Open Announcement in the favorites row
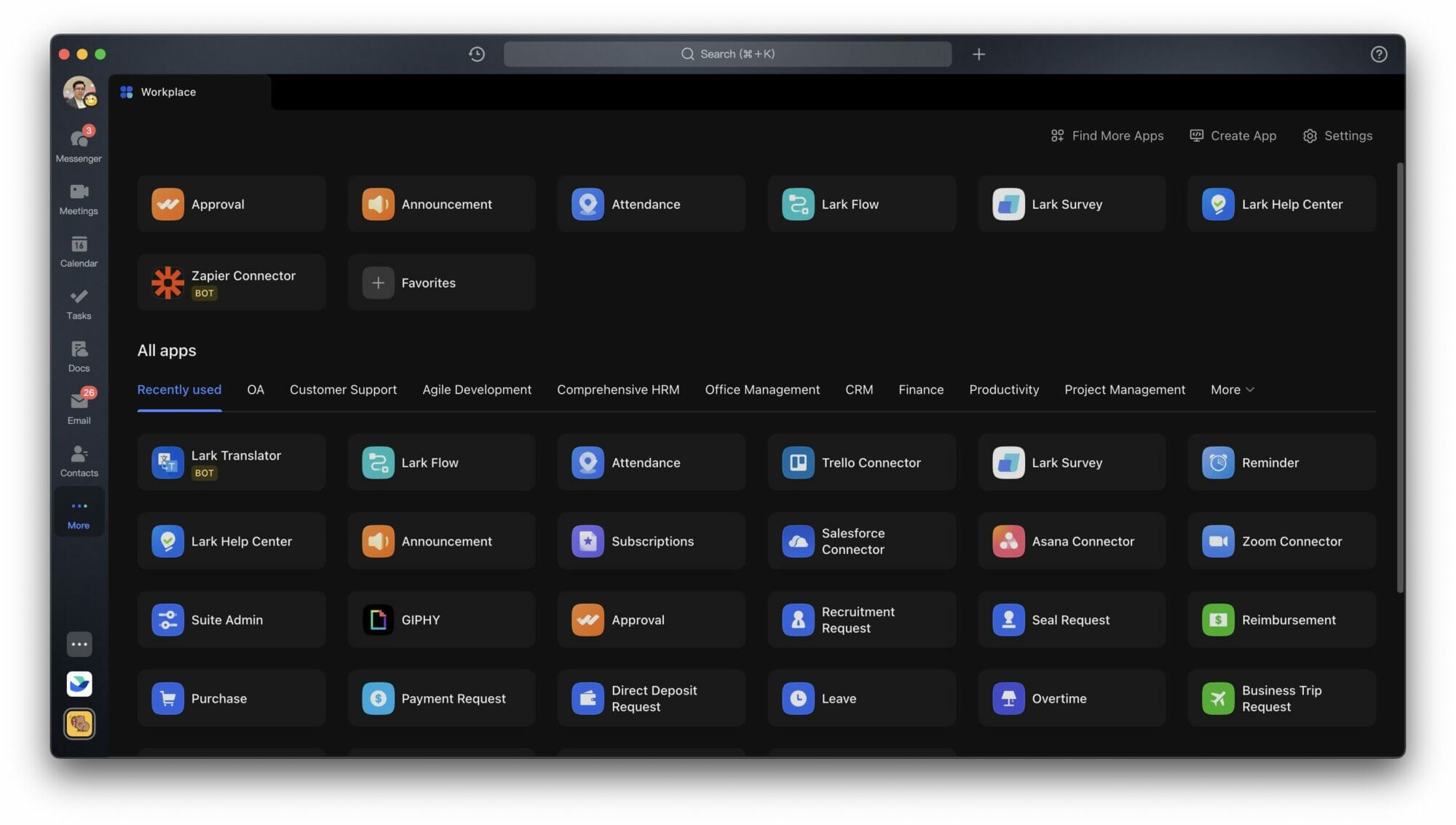 click(x=441, y=204)
